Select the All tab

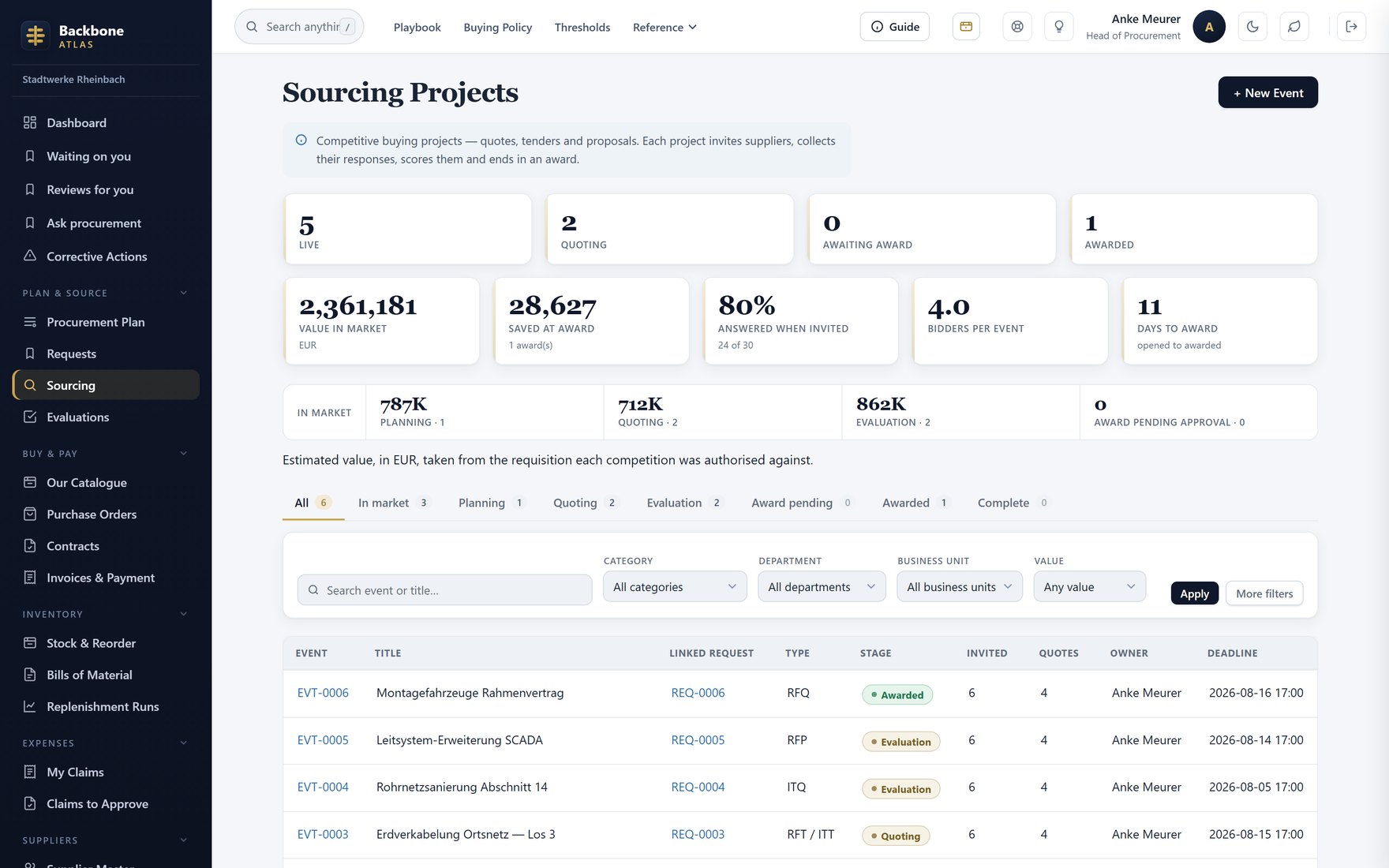313,503
